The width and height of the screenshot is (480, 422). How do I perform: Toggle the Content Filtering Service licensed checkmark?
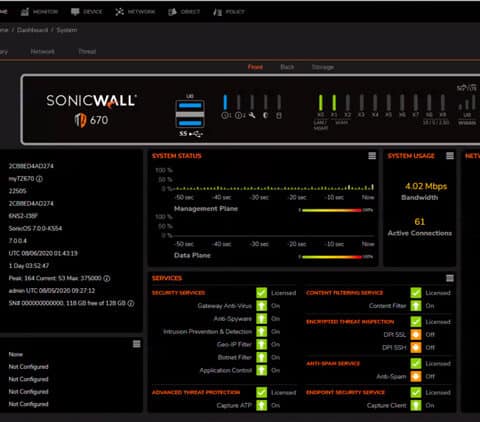coord(416,293)
